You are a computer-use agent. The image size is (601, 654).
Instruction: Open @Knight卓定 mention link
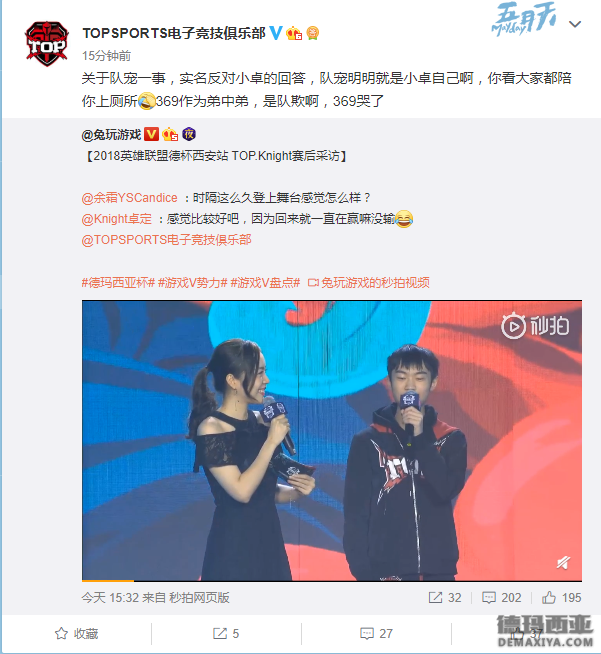(x=117, y=219)
